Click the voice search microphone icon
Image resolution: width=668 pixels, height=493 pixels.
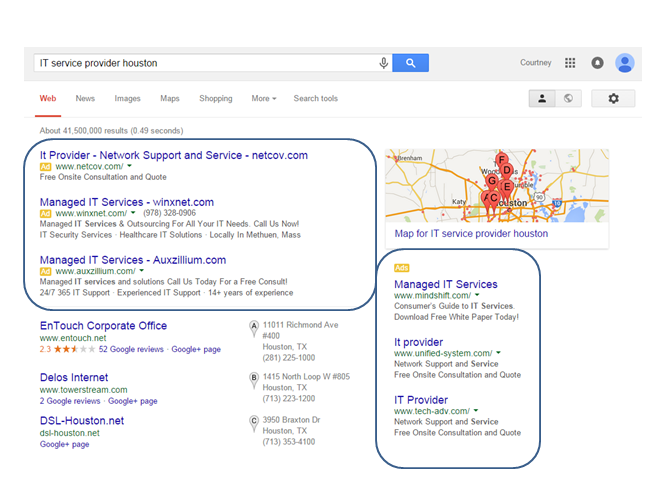pos(383,63)
